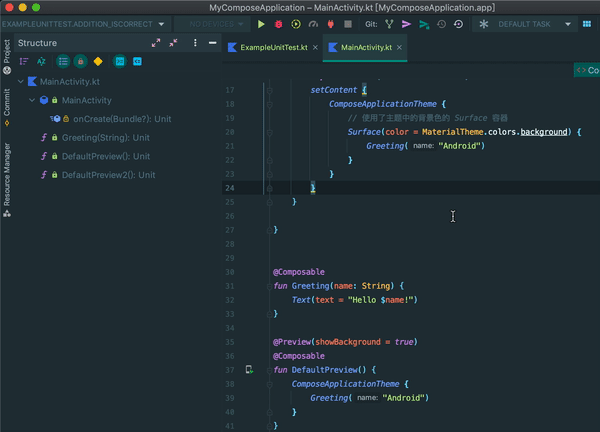Image resolution: width=600 pixels, height=432 pixels.
Task: Click the Git label in the toolbar
Action: pos(371,24)
